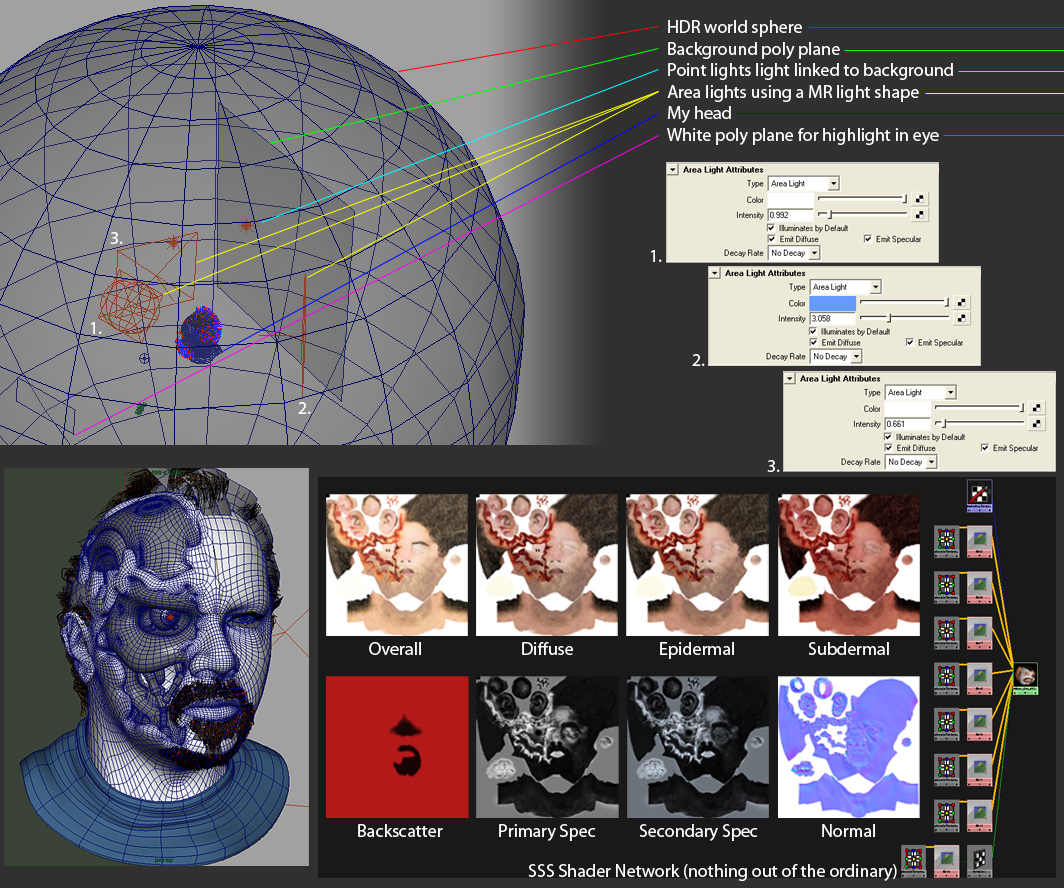The height and width of the screenshot is (888, 1064).
Task: Click white Color swatch in panel 1
Action: (x=791, y=199)
